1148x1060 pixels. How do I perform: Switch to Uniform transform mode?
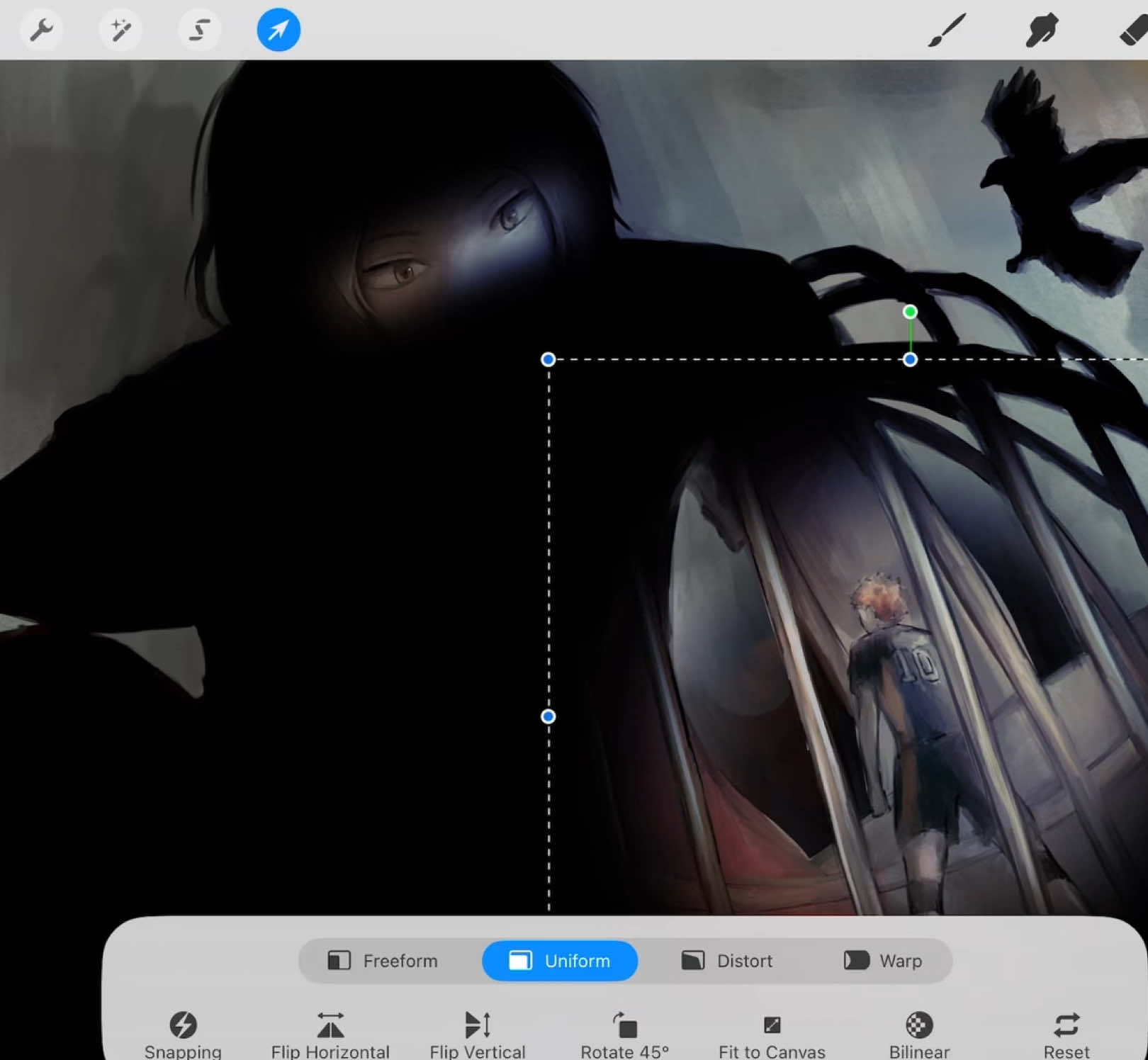pyautogui.click(x=560, y=961)
